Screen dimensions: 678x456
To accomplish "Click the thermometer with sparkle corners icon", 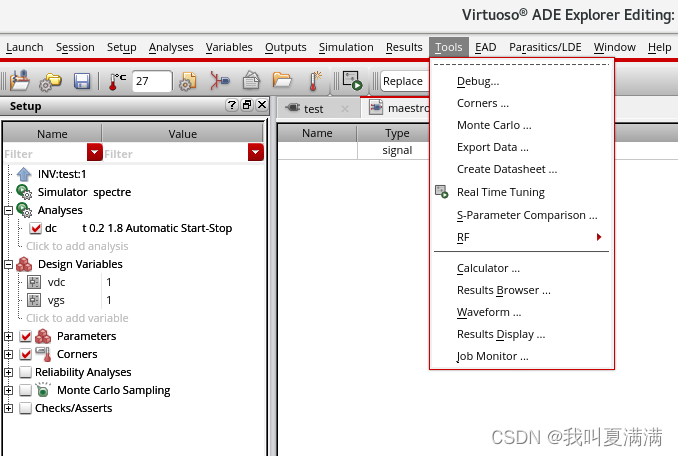I will click(315, 81).
